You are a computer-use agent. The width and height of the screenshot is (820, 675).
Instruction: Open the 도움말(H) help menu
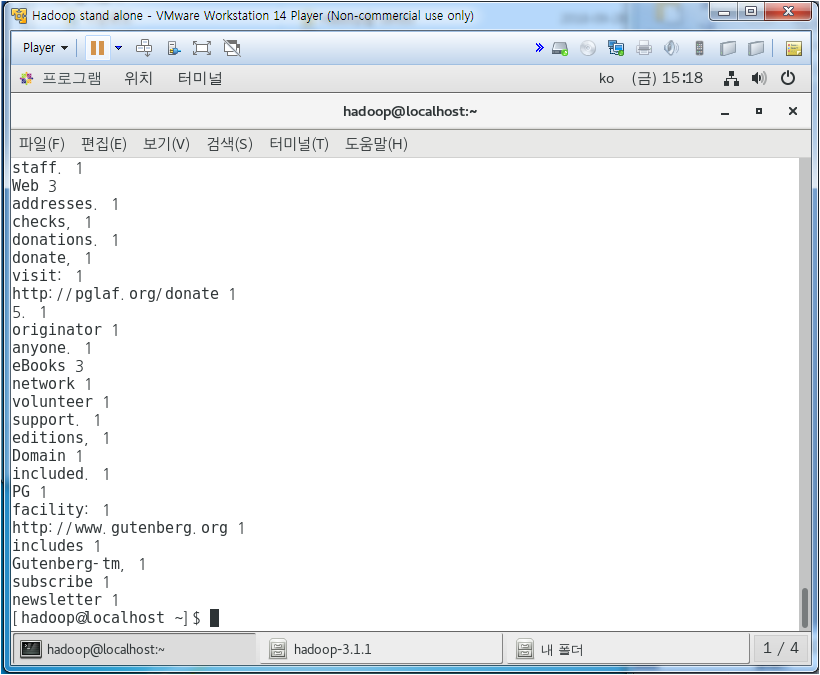(376, 144)
